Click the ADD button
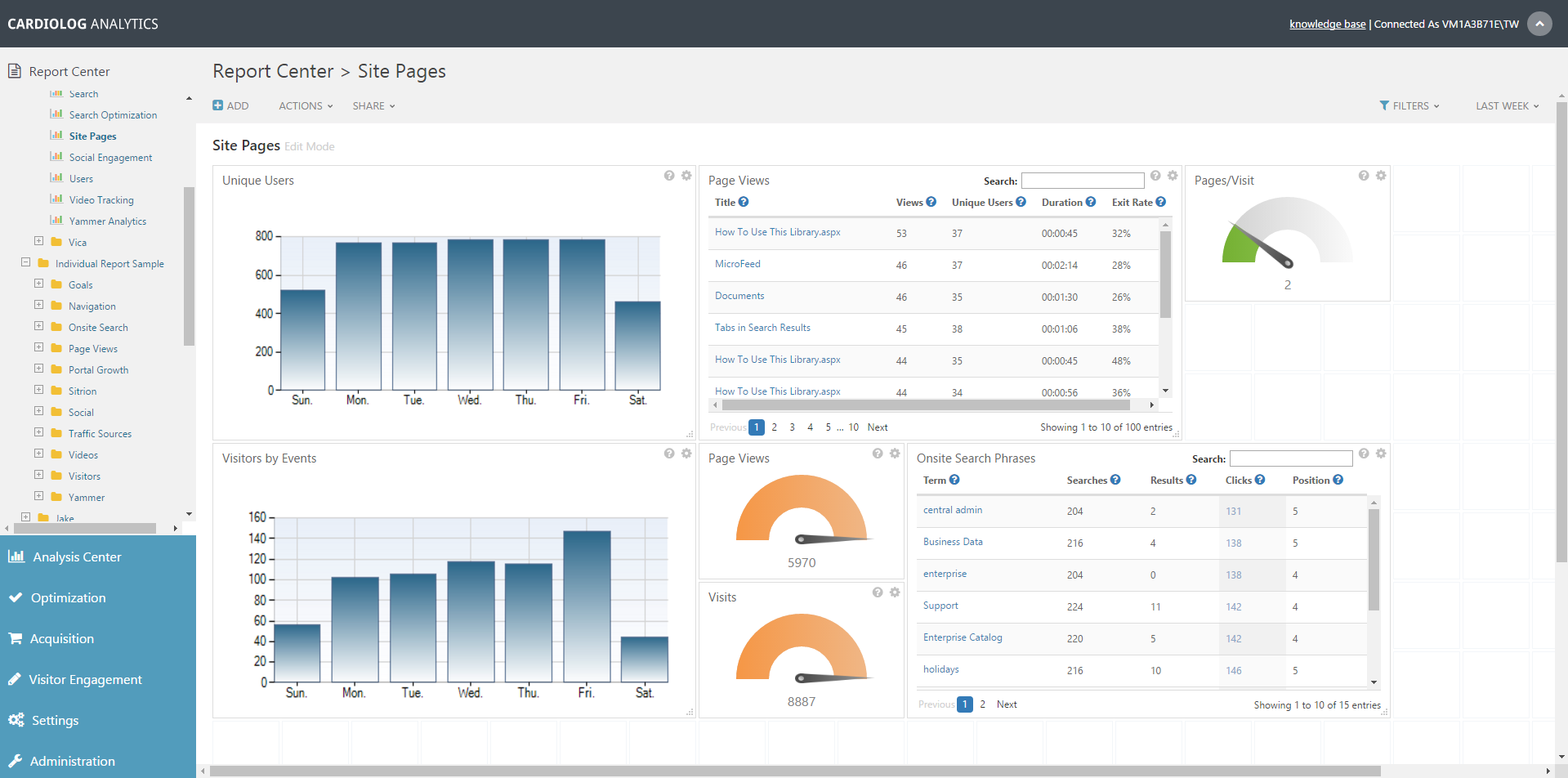Image resolution: width=1568 pixels, height=778 pixels. [230, 105]
